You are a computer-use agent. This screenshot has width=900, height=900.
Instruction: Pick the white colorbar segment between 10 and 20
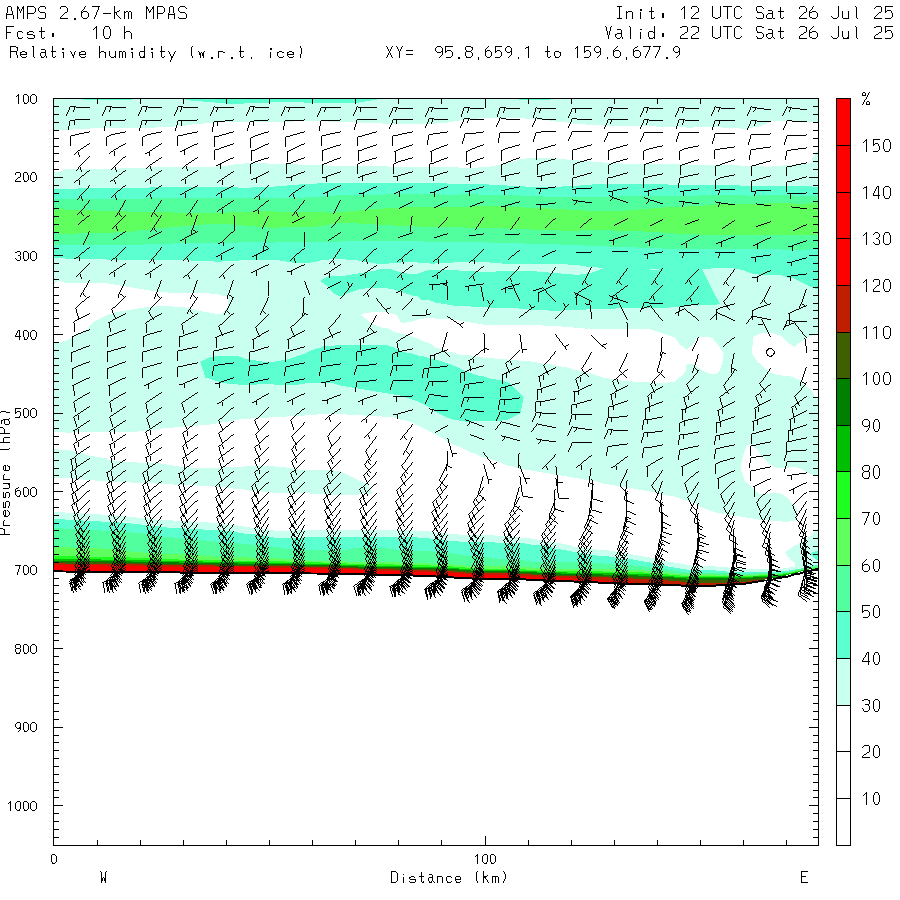(843, 775)
